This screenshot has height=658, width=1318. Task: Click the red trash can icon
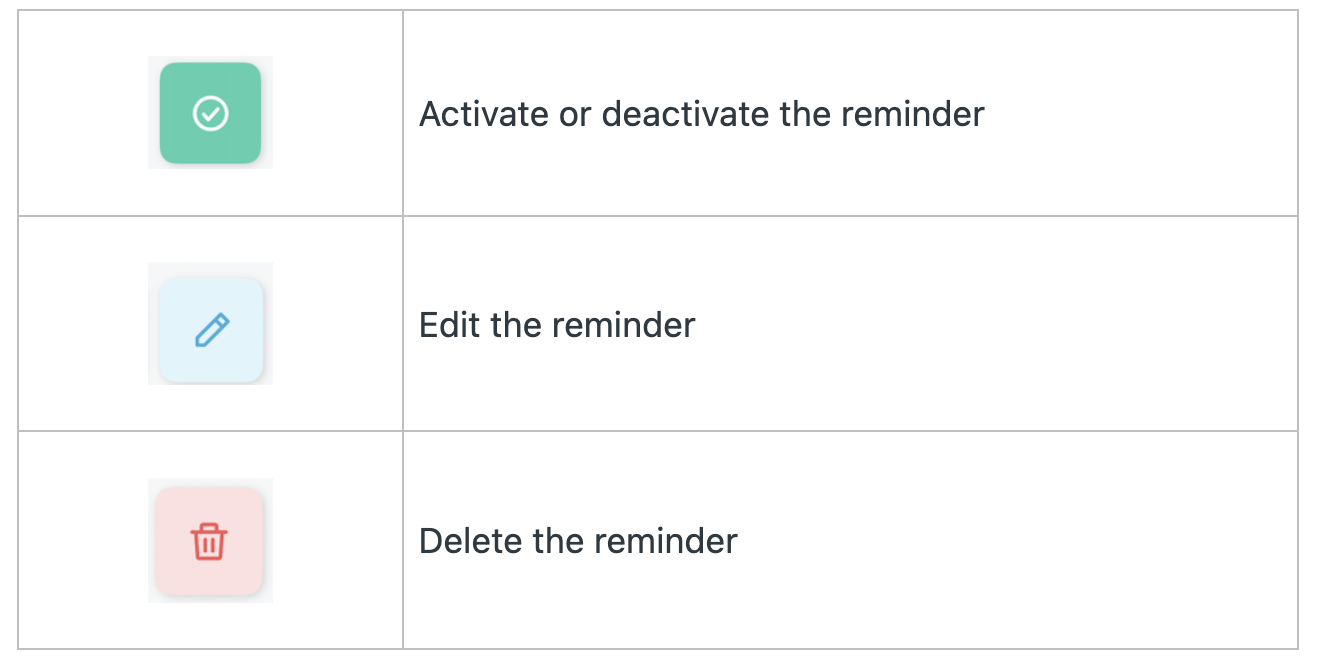[x=209, y=542]
